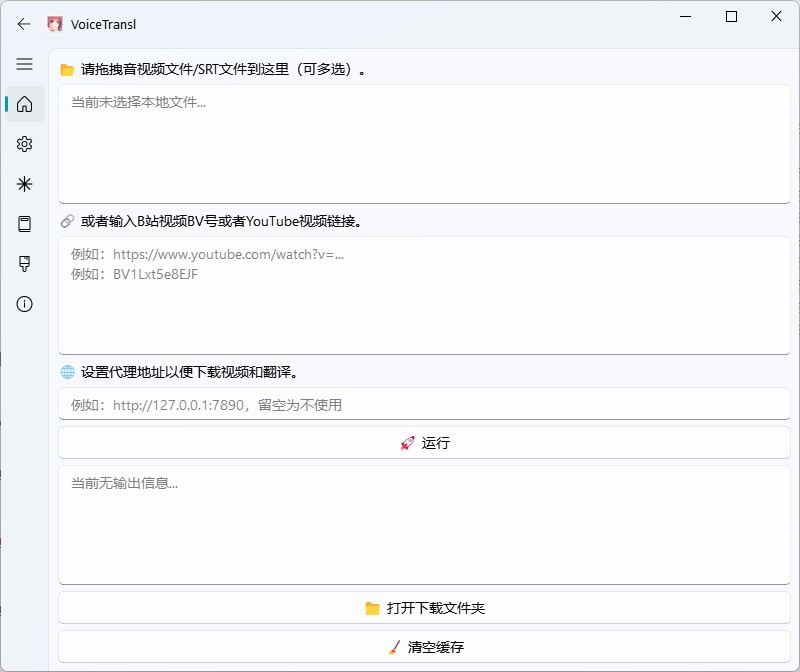Click the drag files instruction label
This screenshot has width=800, height=672.
pos(223,69)
